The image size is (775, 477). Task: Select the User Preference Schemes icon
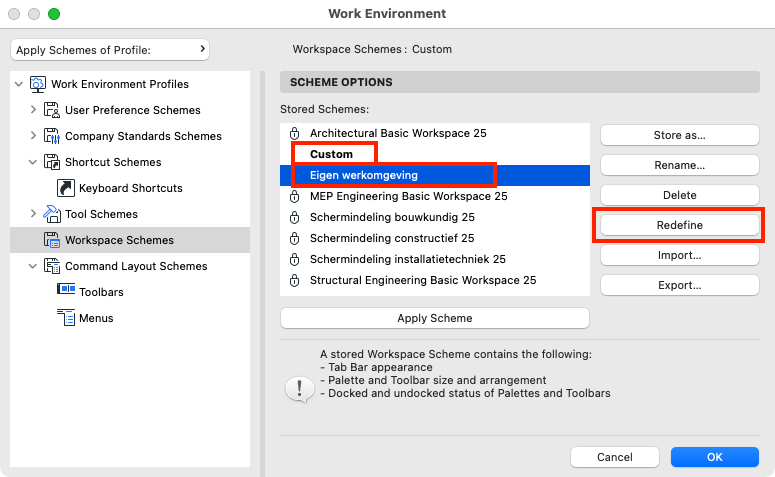(x=52, y=110)
